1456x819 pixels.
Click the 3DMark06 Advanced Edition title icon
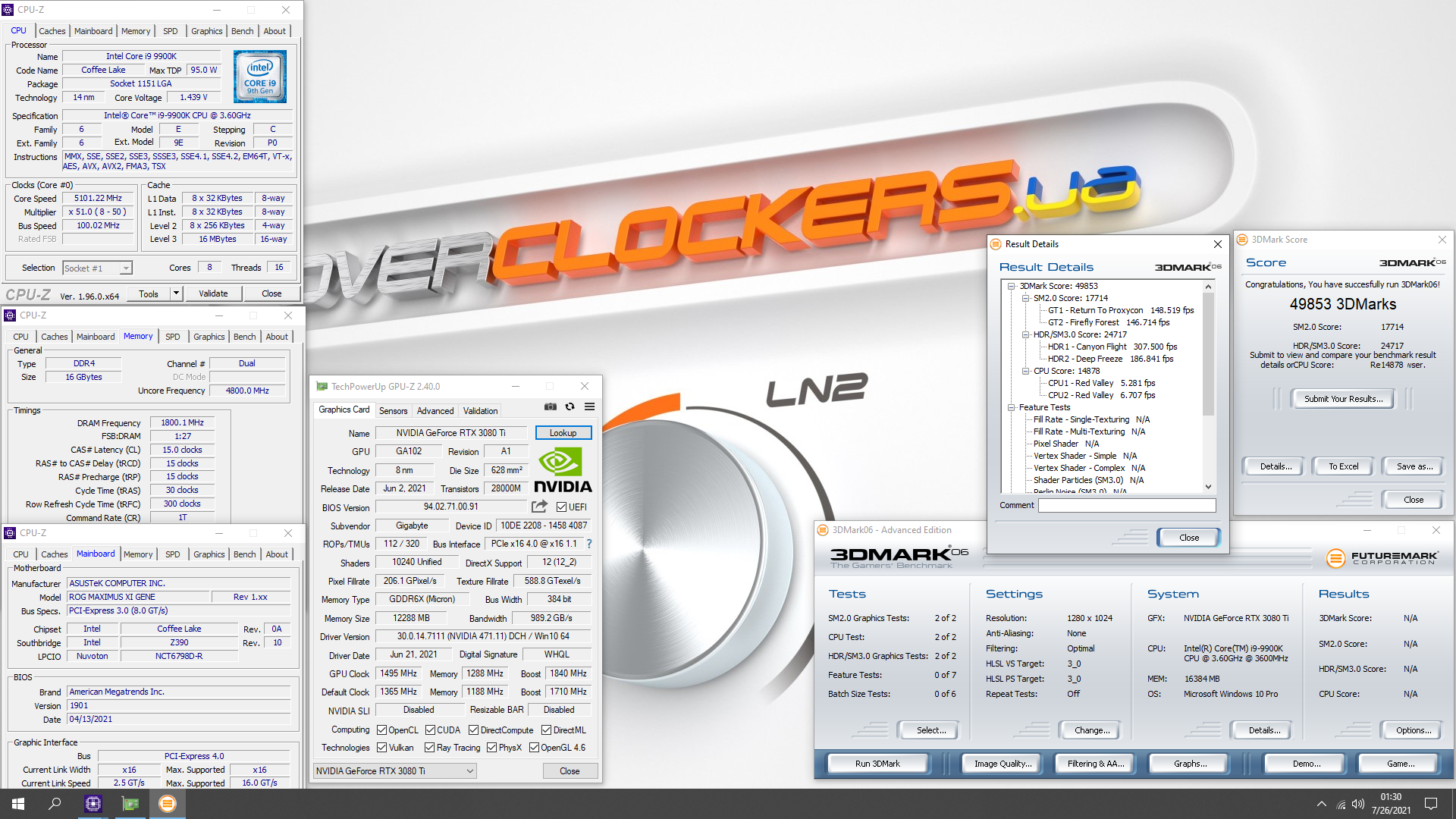[x=823, y=530]
